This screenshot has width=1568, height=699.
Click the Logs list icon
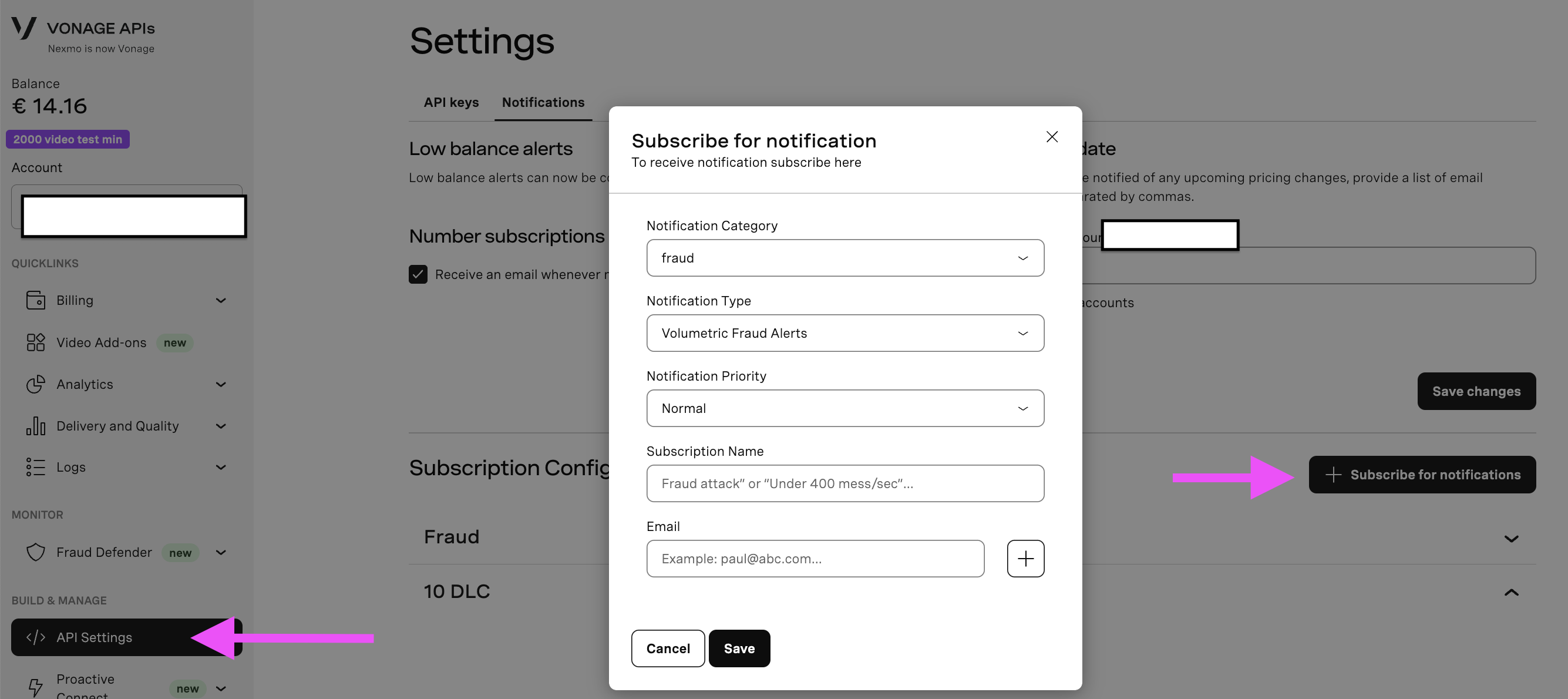click(x=35, y=467)
